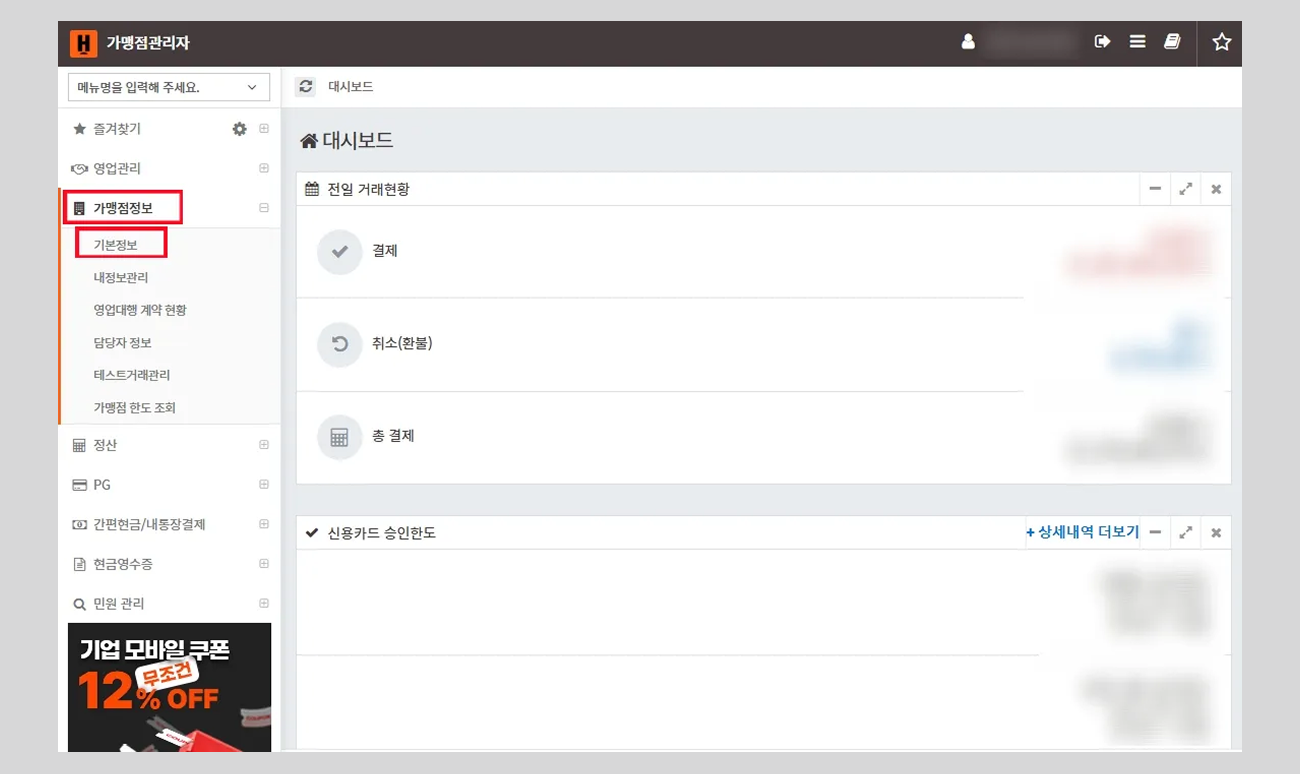Open the 메뉴명을 입력해 주세요 dropdown
Image resolution: width=1300 pixels, height=774 pixels.
pos(169,87)
